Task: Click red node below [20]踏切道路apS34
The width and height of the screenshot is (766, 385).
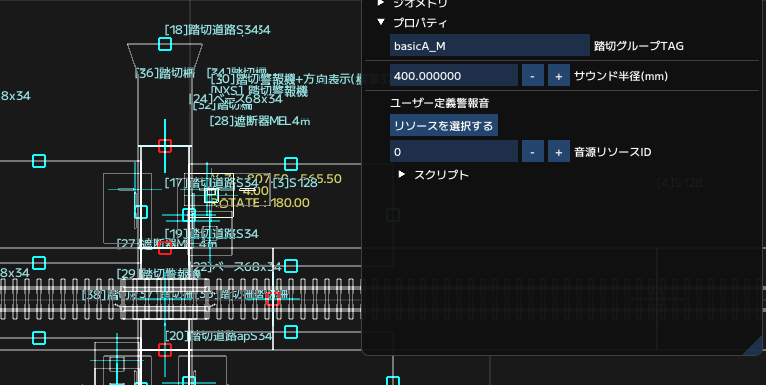Action: pos(165,350)
